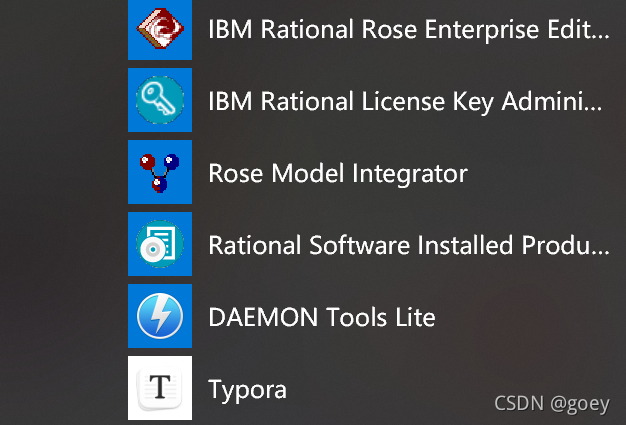Choose "Typora" entry text

click(248, 390)
